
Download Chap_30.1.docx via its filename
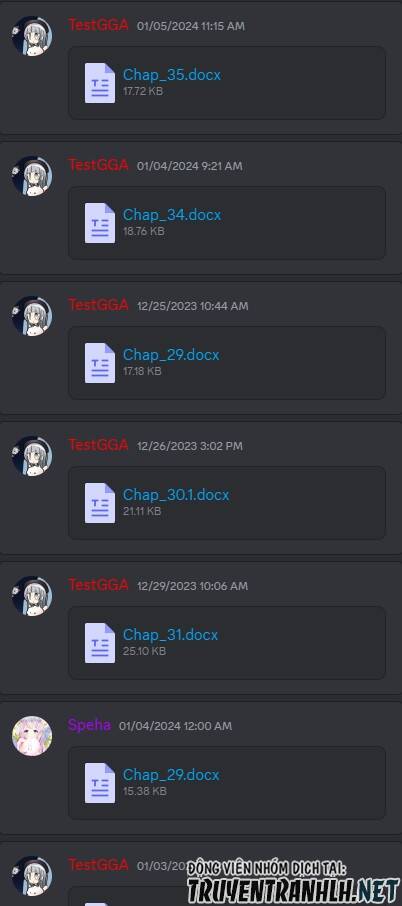tap(176, 495)
